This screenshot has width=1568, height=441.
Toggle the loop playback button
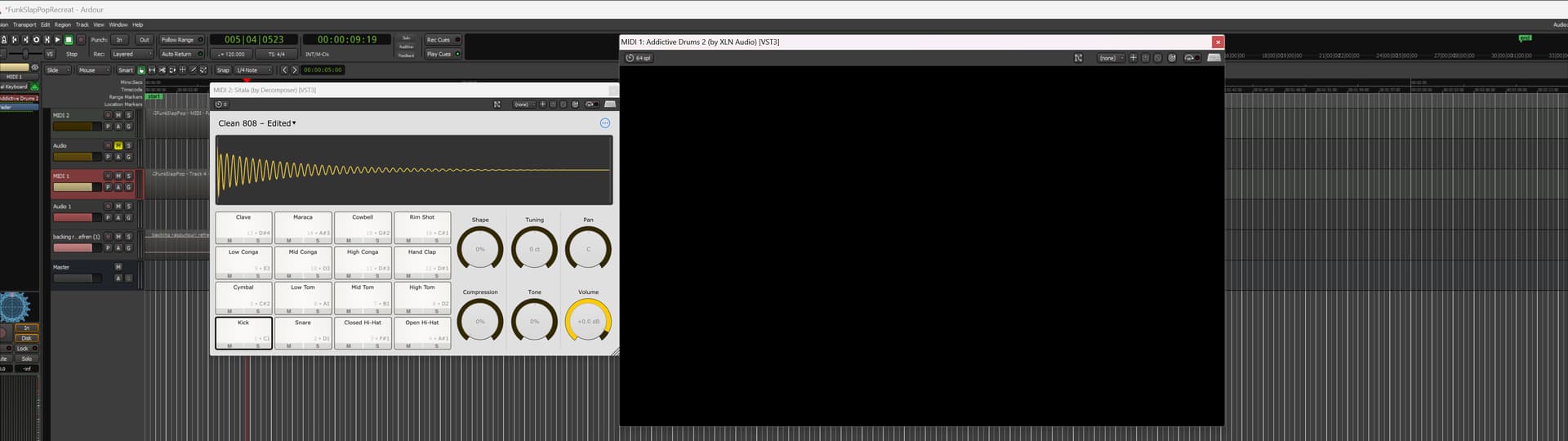click(36, 39)
